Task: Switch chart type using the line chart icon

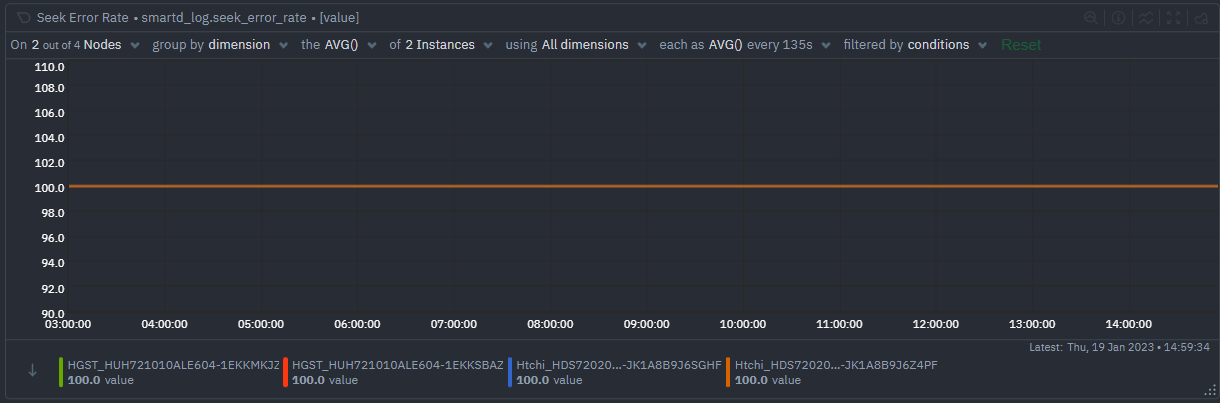Action: pos(1147,18)
